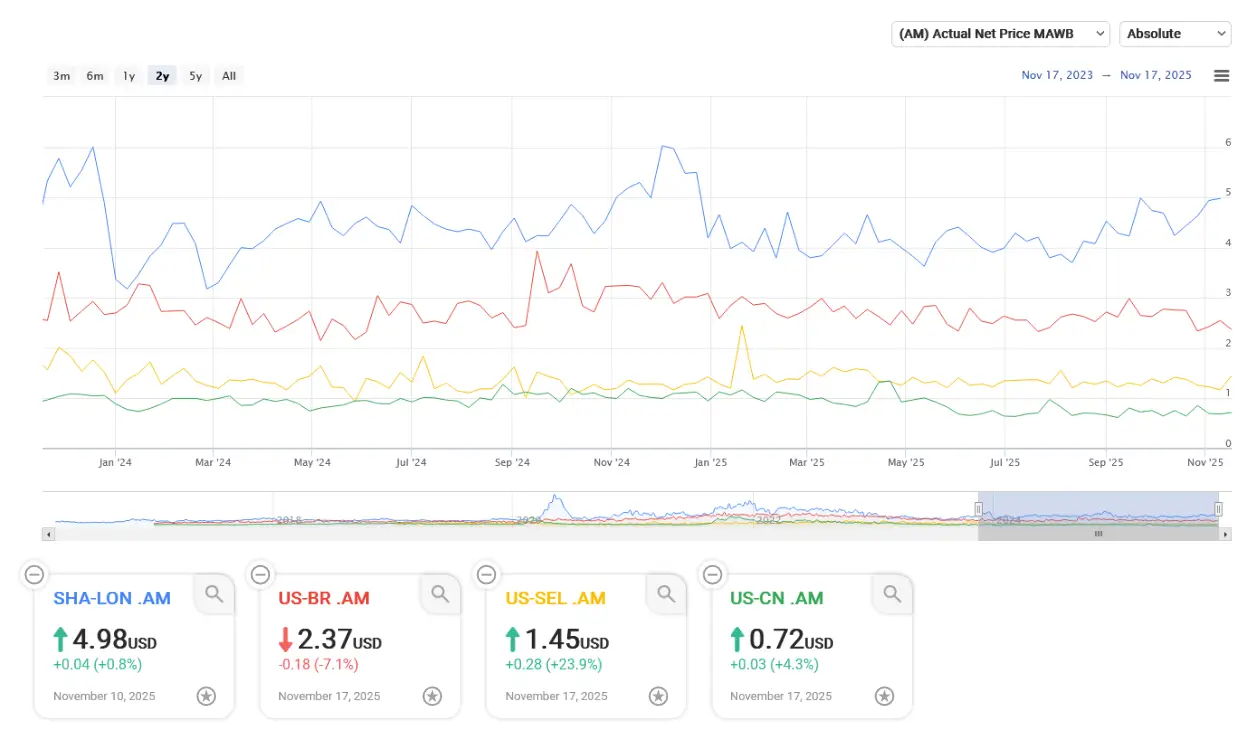This screenshot has width=1253, height=741.
Task: Click the Nov 17, 2023 start date field
Action: [1056, 76]
